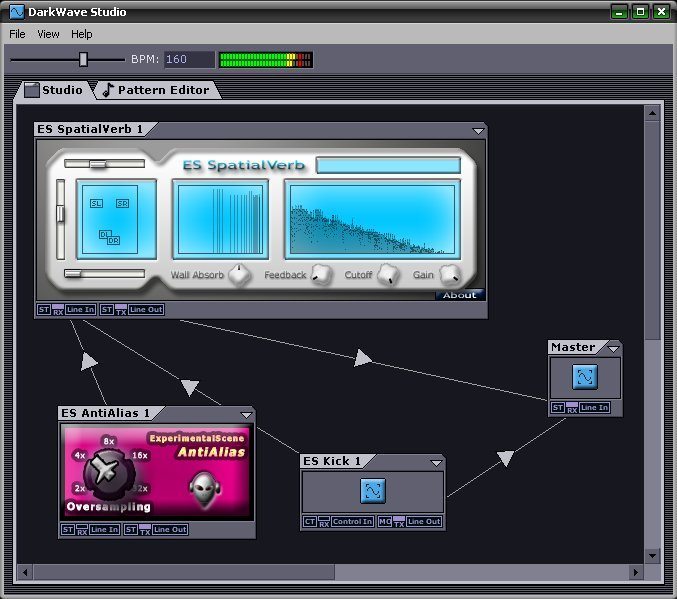Click the About button in SpatialVerb
Image resolution: width=677 pixels, height=599 pixels.
pos(459,295)
